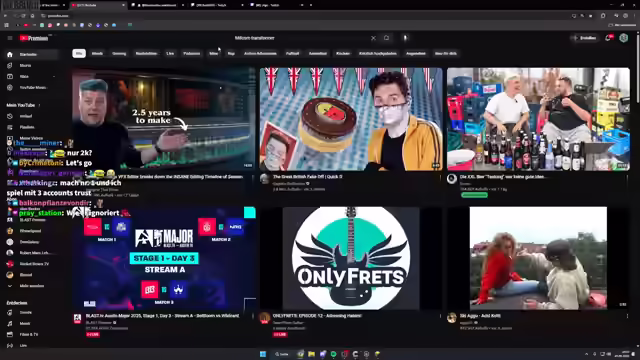Open Elotrixlol subscription in sidebar

31,275
